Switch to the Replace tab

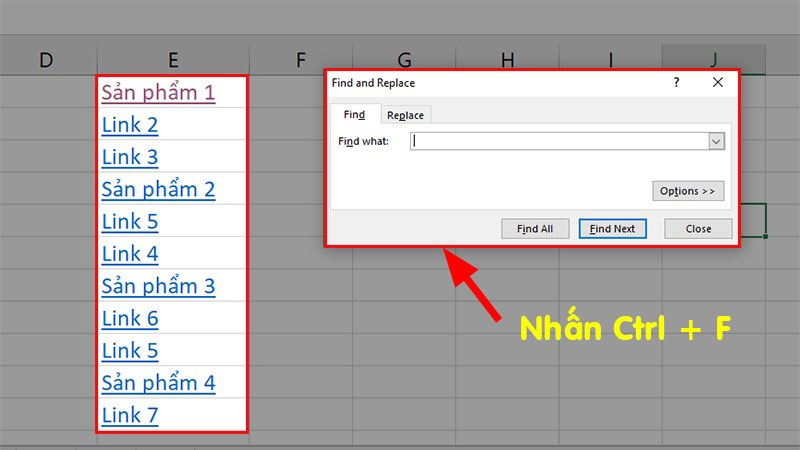point(405,115)
